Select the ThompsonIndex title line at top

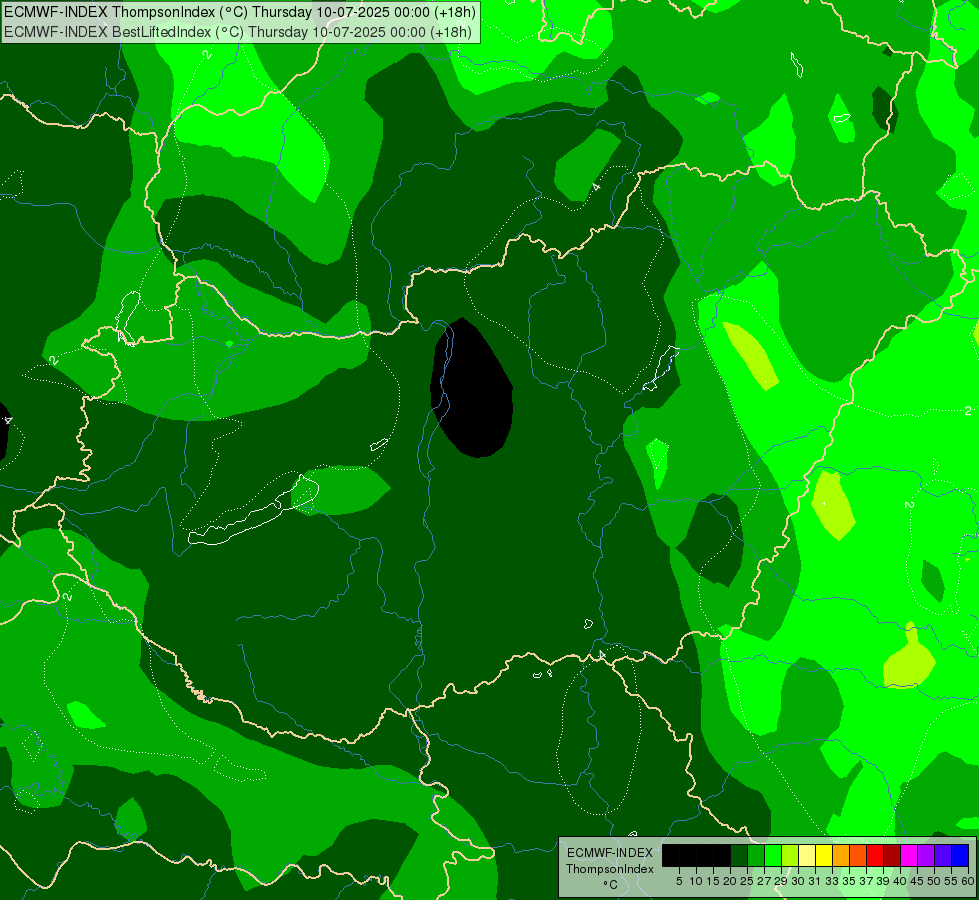point(240,12)
